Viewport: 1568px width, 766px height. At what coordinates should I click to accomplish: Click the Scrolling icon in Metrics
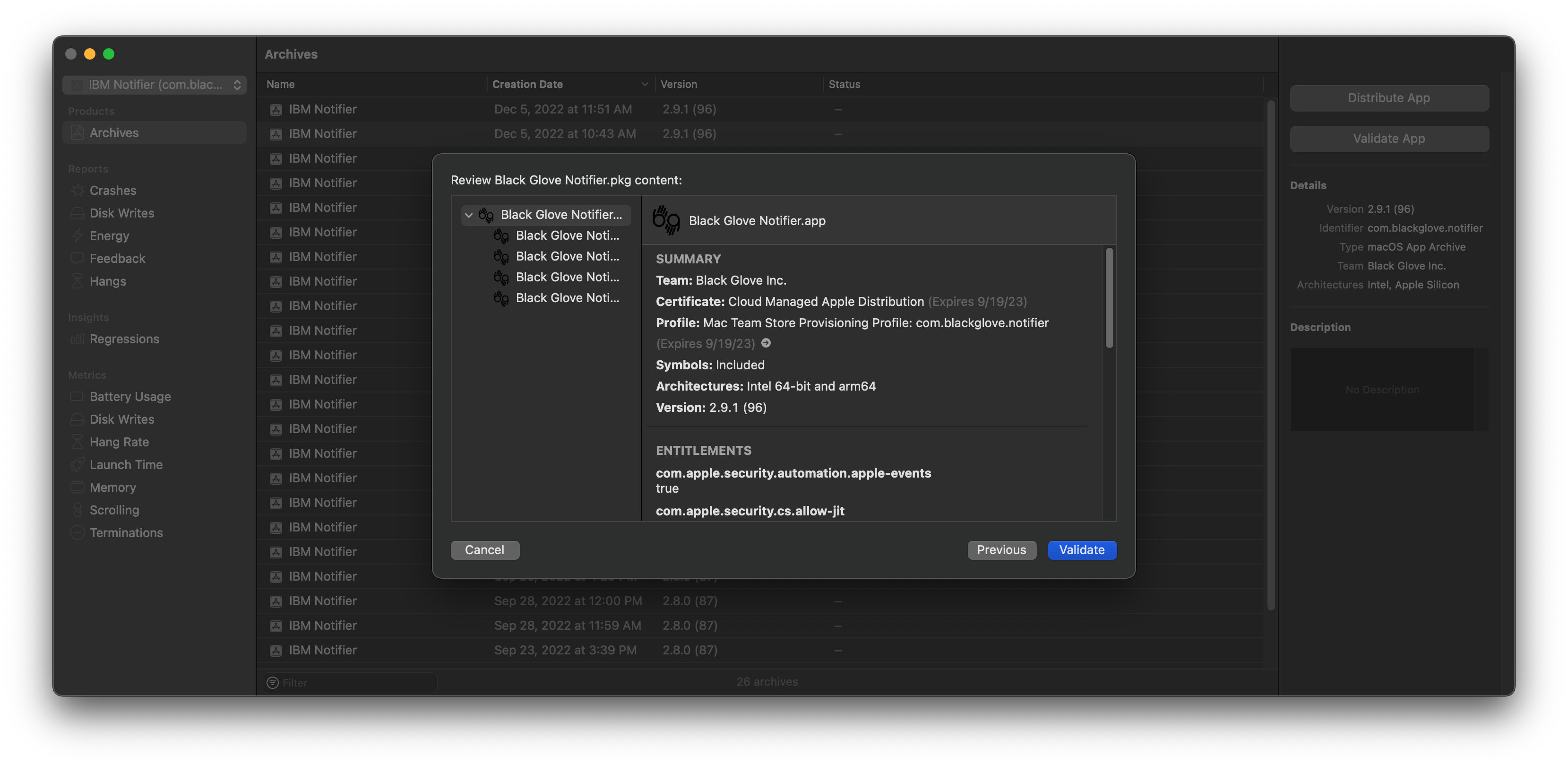[x=78, y=510]
